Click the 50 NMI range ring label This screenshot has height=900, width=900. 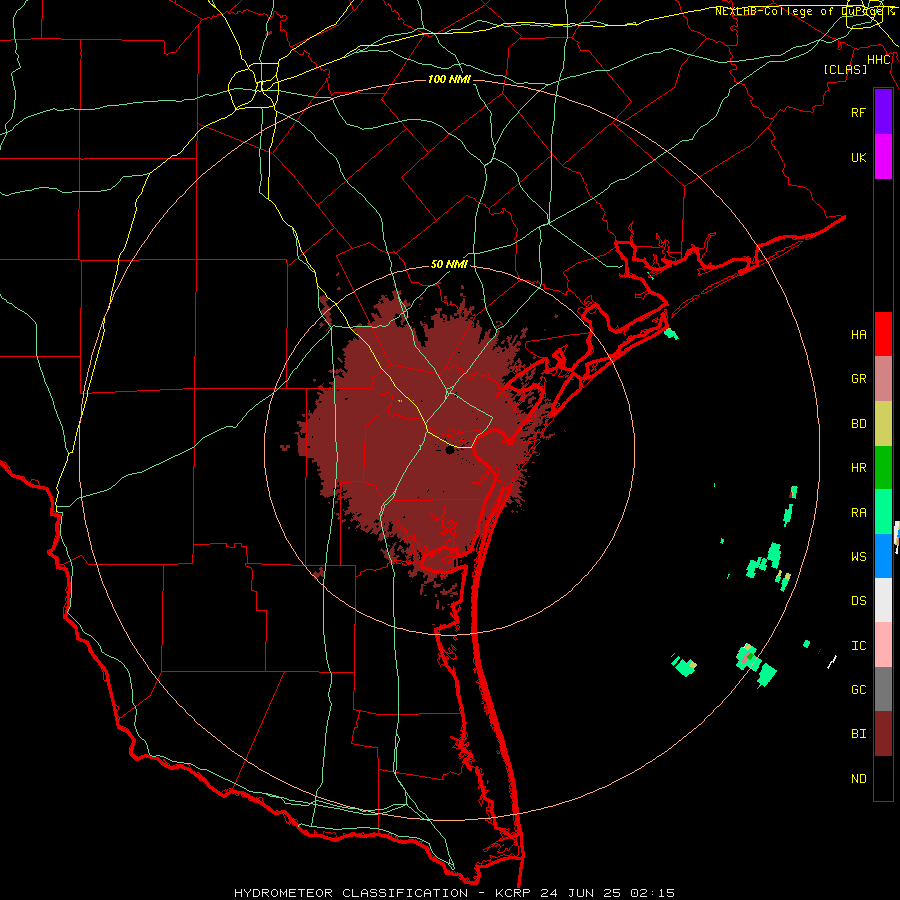pyautogui.click(x=449, y=264)
